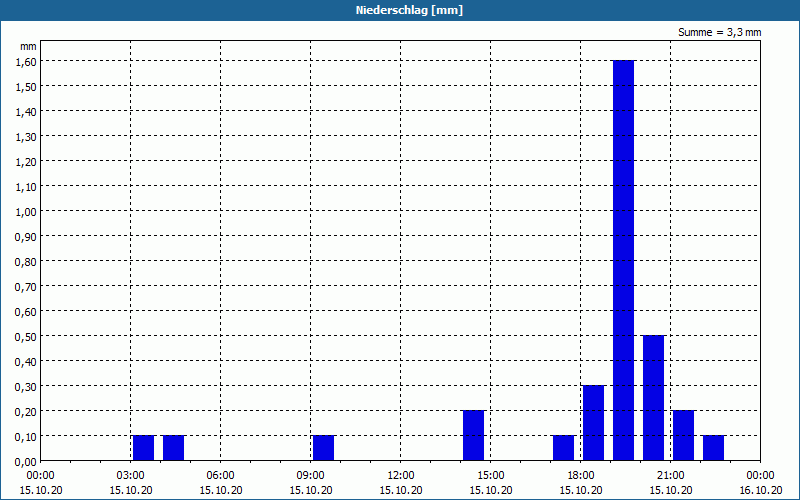Click the "Niederschlag [mm]" chart title
Image resolution: width=800 pixels, height=500 pixels.
tap(409, 10)
